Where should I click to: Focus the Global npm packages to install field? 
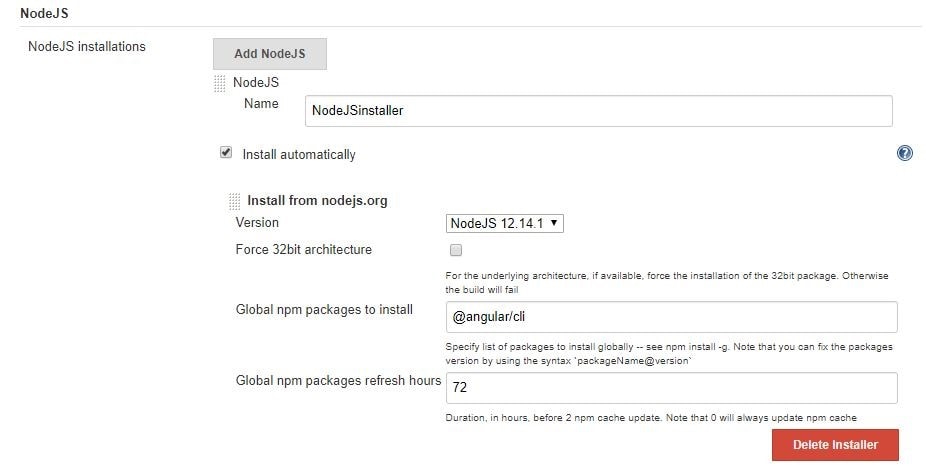(671, 317)
